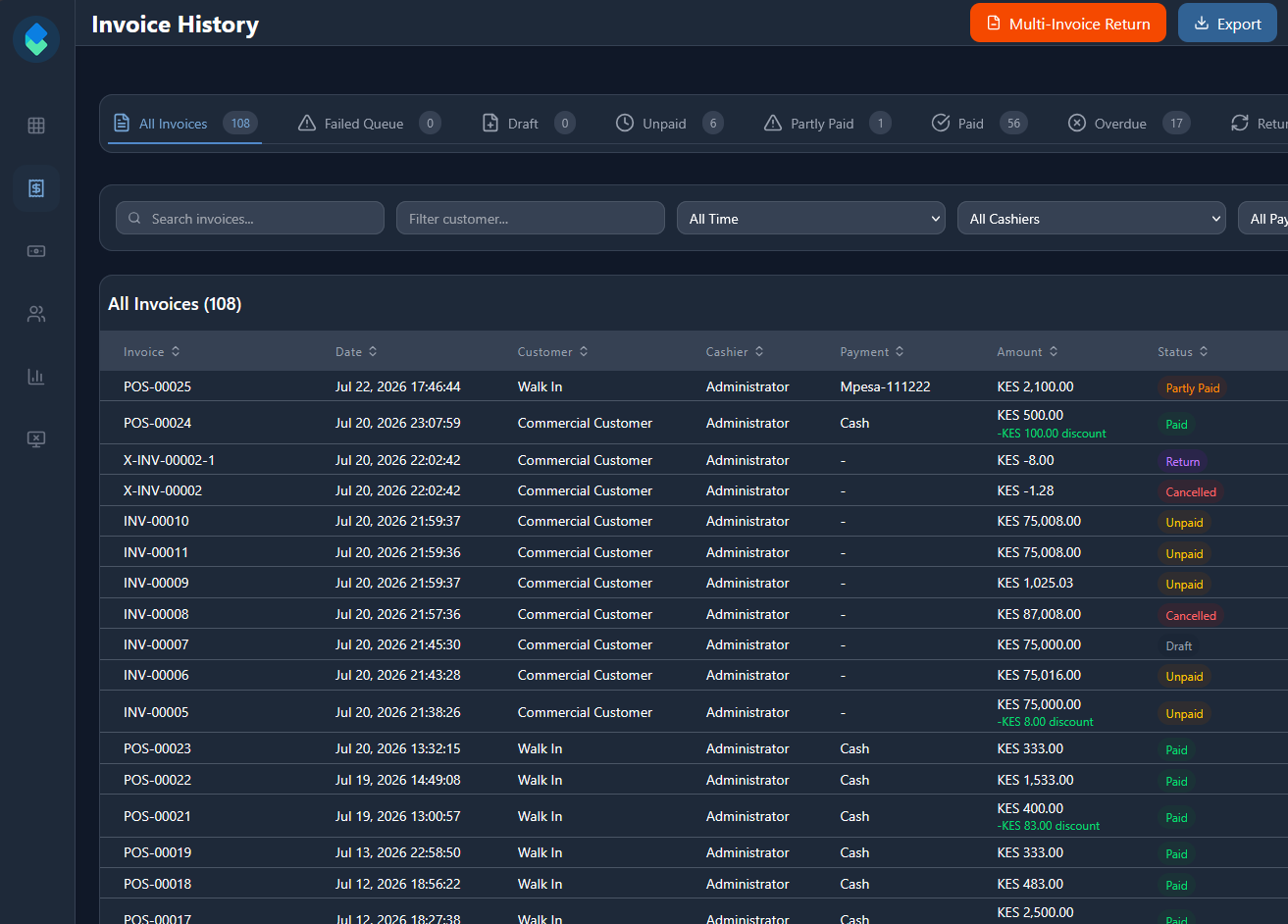Click the Returns refresh arrows icon
Screen dimensions: 1288x924
pyautogui.click(x=1240, y=123)
